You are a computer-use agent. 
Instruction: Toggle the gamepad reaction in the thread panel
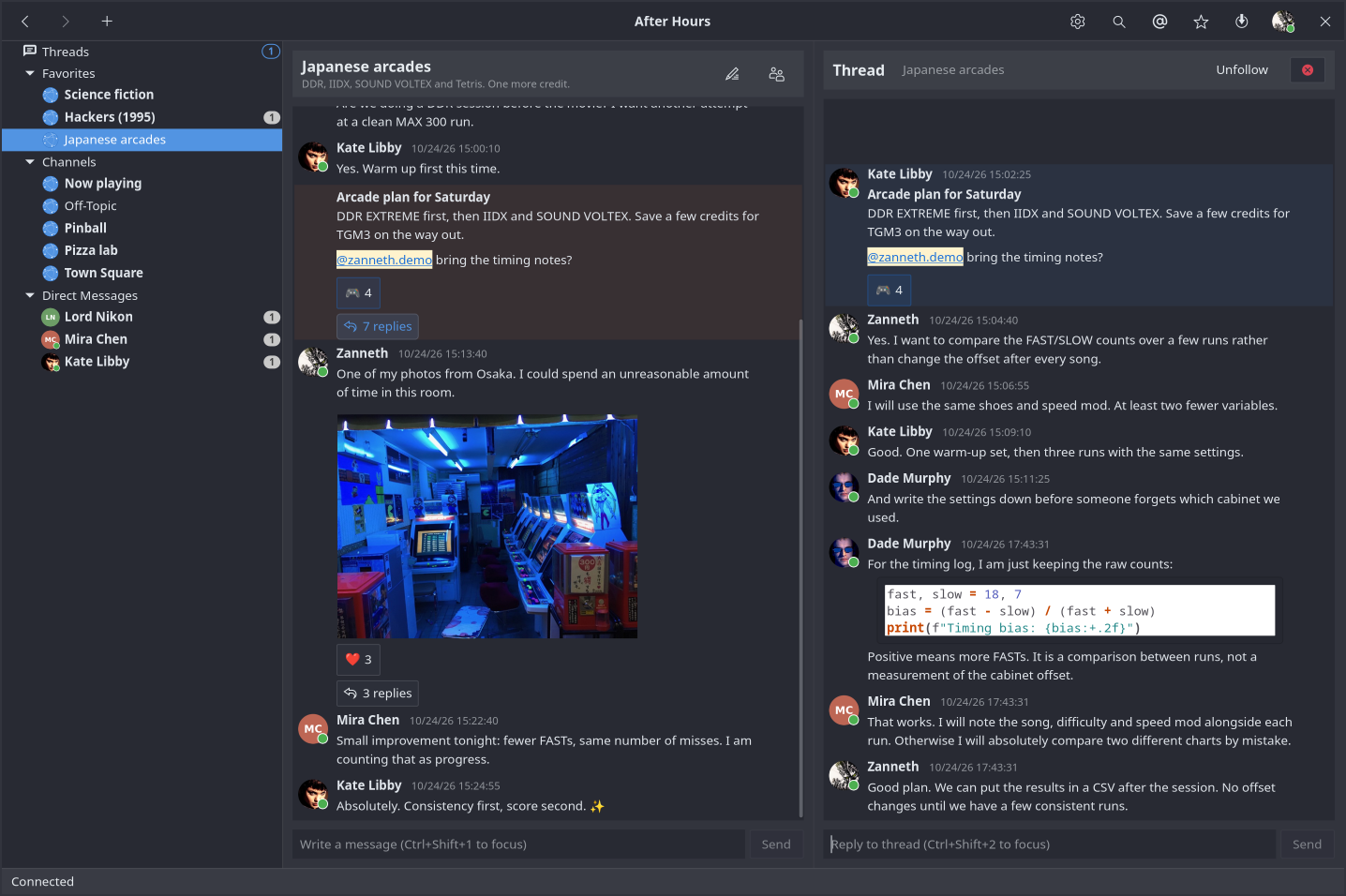(x=890, y=291)
